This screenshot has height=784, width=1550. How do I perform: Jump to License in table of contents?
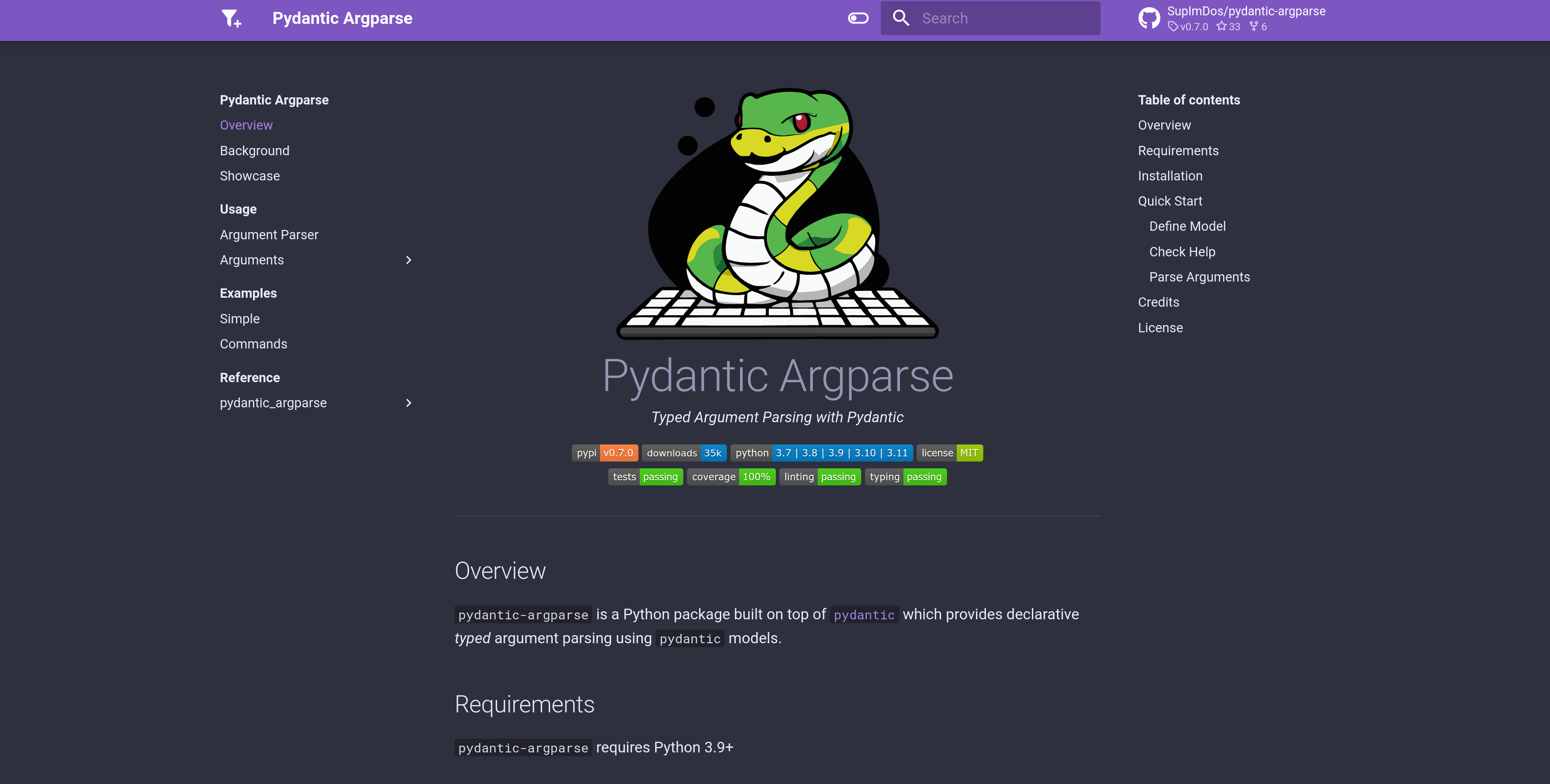tap(1160, 328)
